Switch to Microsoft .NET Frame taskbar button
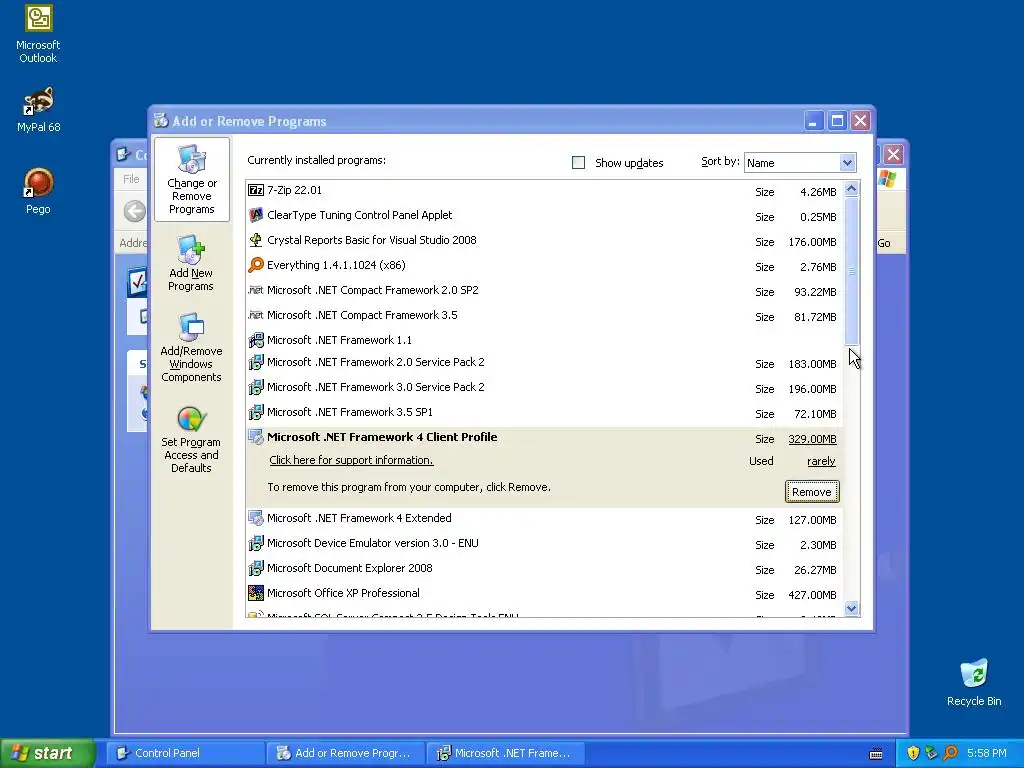1024x768 pixels. (x=506, y=753)
